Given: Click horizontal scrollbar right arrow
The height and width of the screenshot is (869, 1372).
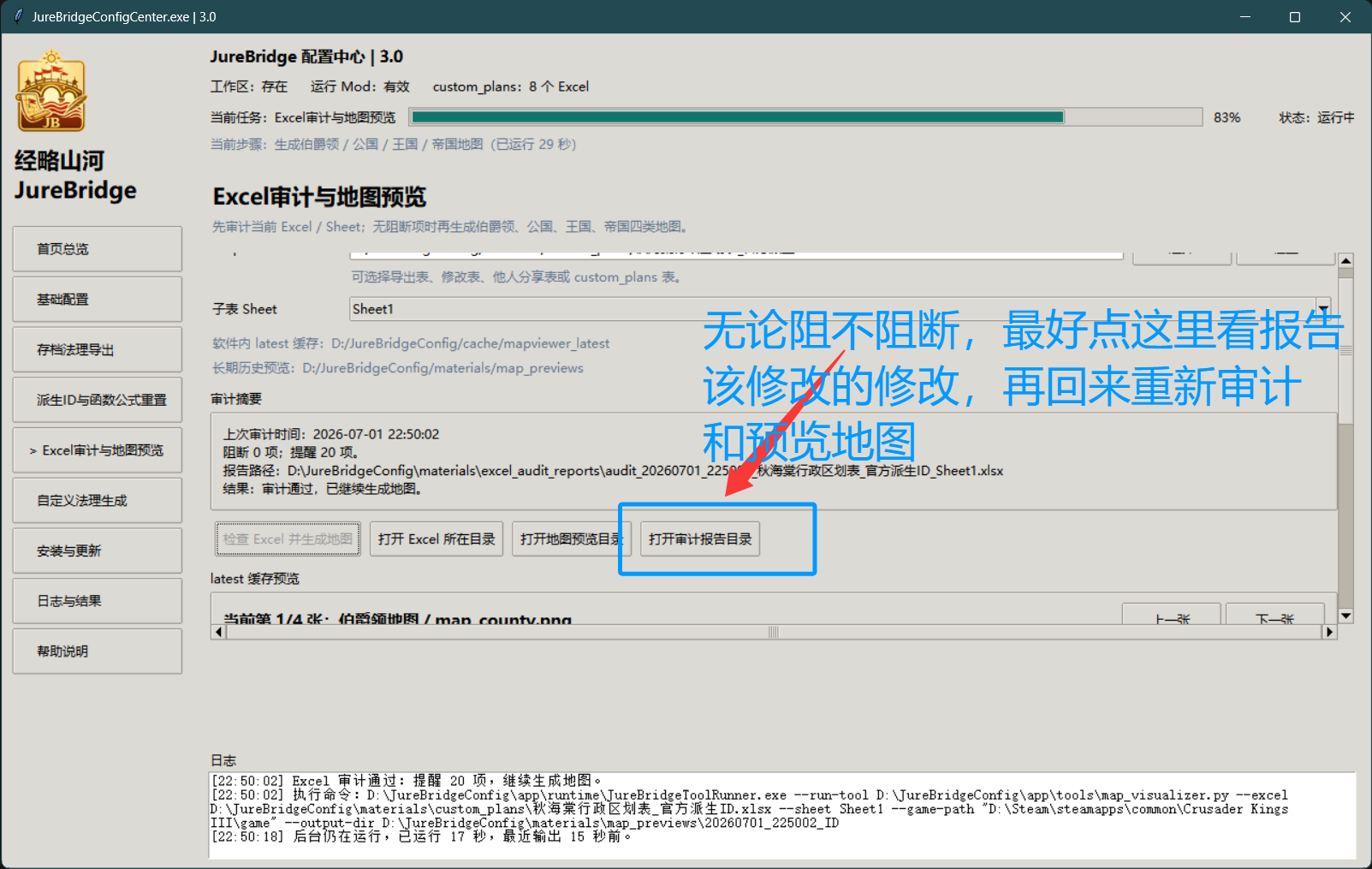Looking at the screenshot, I should point(1329,632).
